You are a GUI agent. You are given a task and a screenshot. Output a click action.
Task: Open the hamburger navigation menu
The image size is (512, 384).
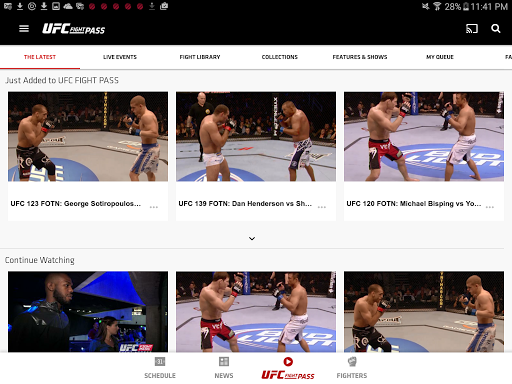point(24,29)
